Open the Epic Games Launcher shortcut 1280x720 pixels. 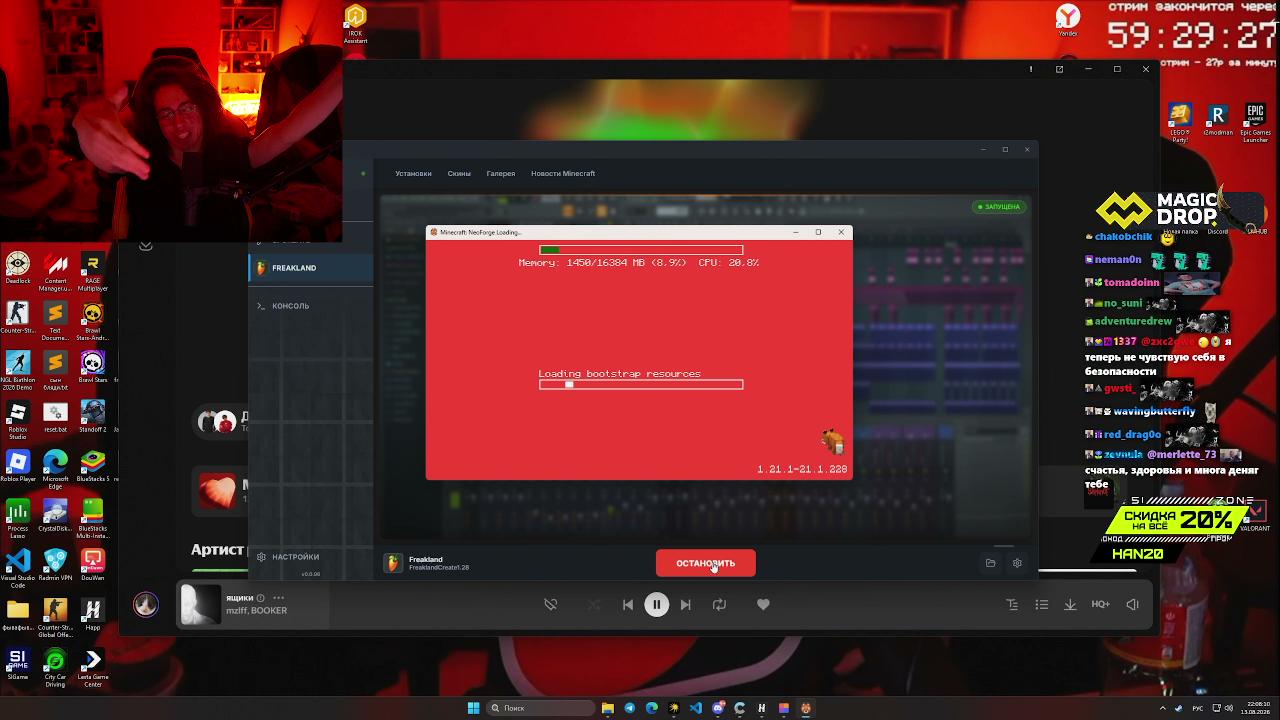(1255, 123)
